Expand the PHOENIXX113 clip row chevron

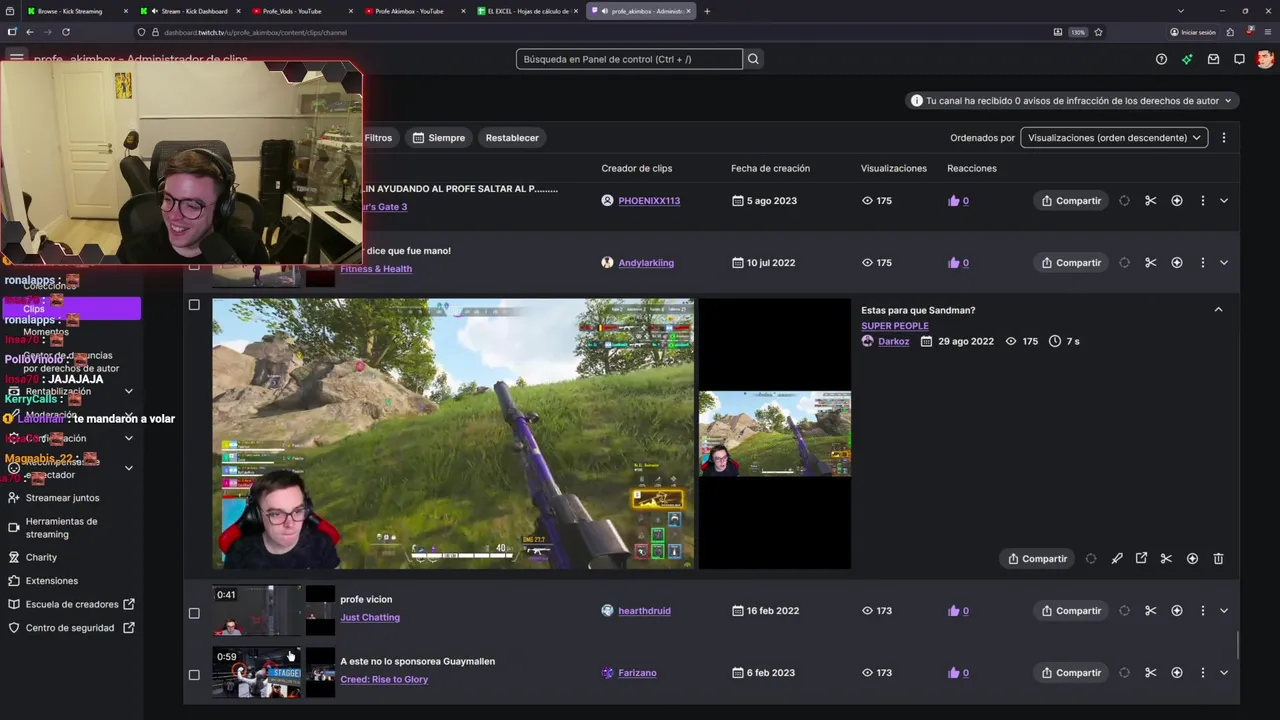[x=1224, y=201]
